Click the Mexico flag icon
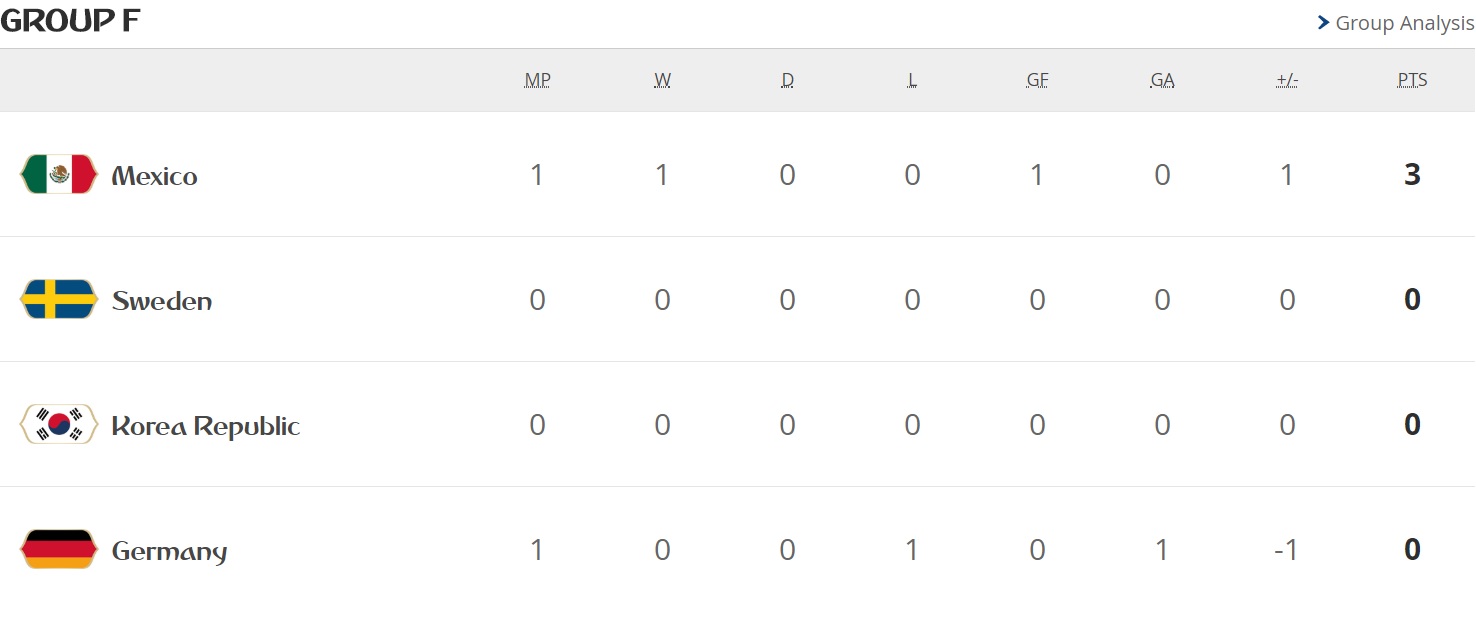Image resolution: width=1476 pixels, height=633 pixels. click(x=59, y=175)
